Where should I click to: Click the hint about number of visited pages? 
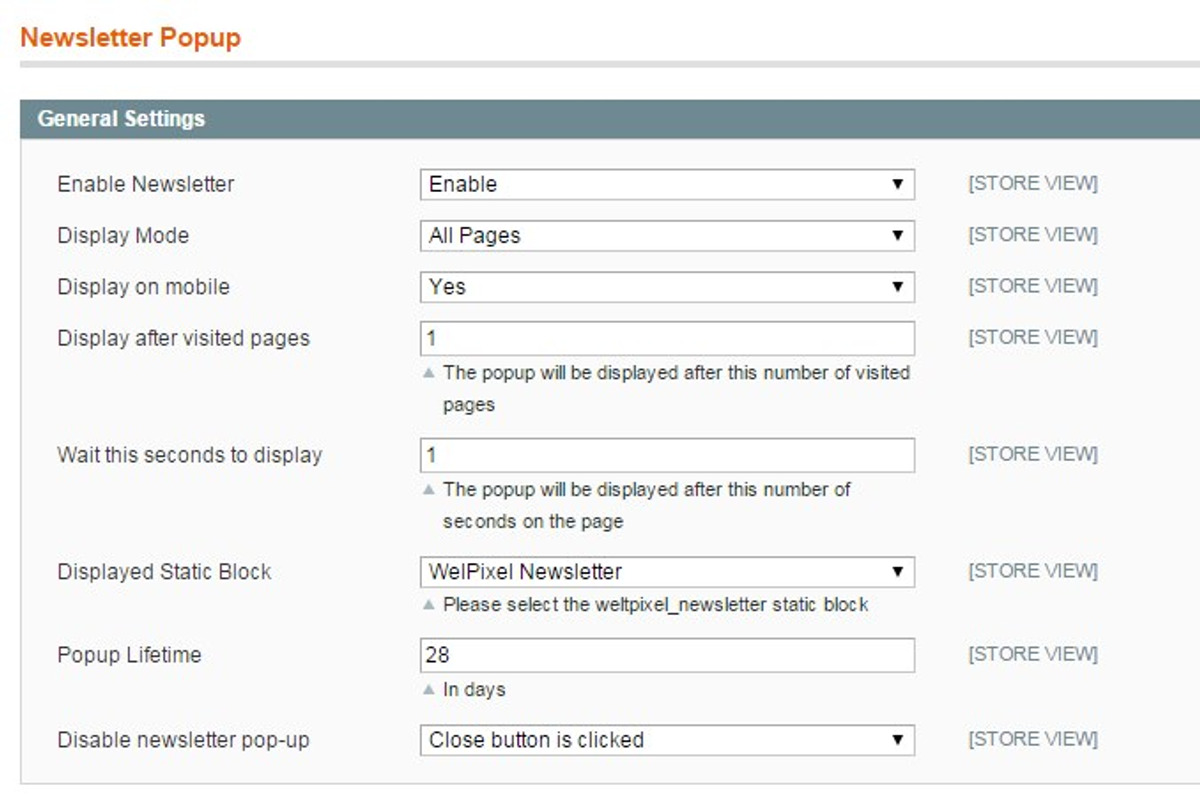[x=676, y=389]
